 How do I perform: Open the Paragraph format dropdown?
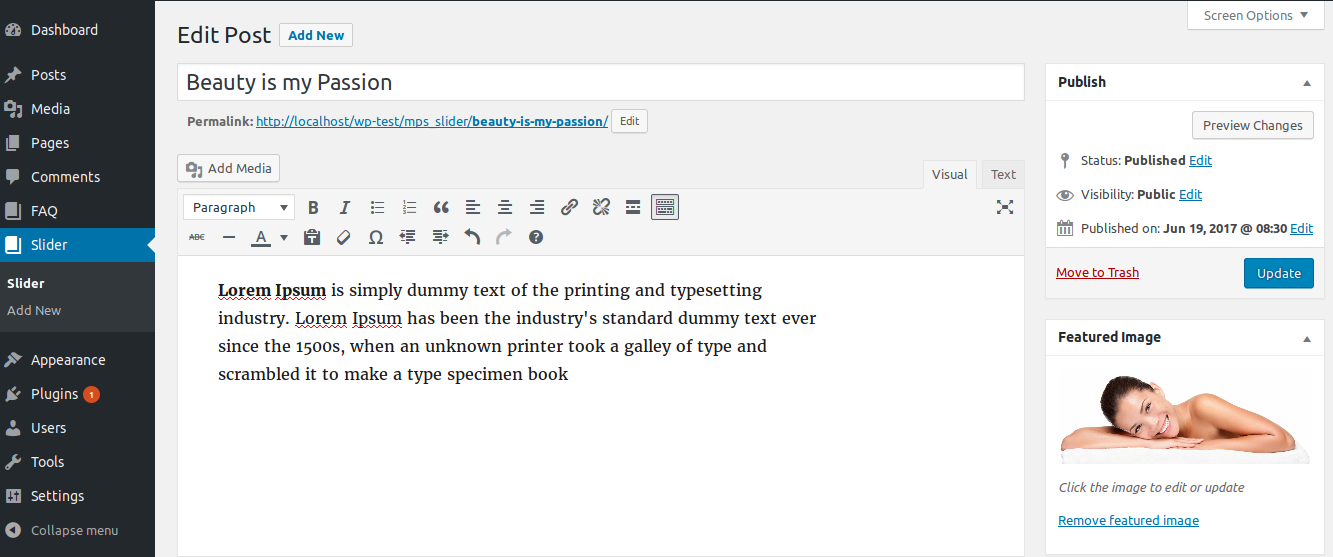239,207
